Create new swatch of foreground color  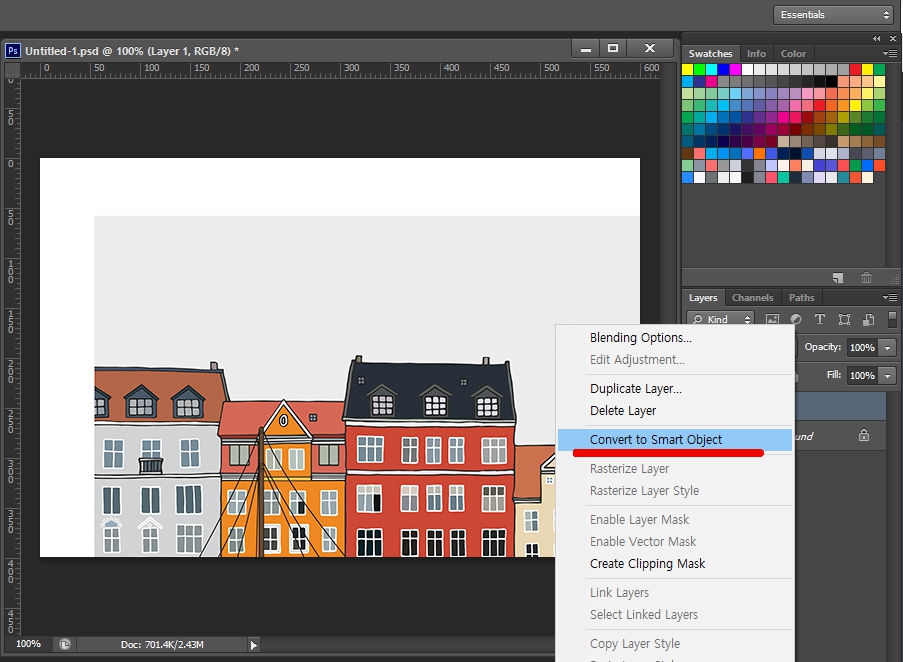click(838, 278)
